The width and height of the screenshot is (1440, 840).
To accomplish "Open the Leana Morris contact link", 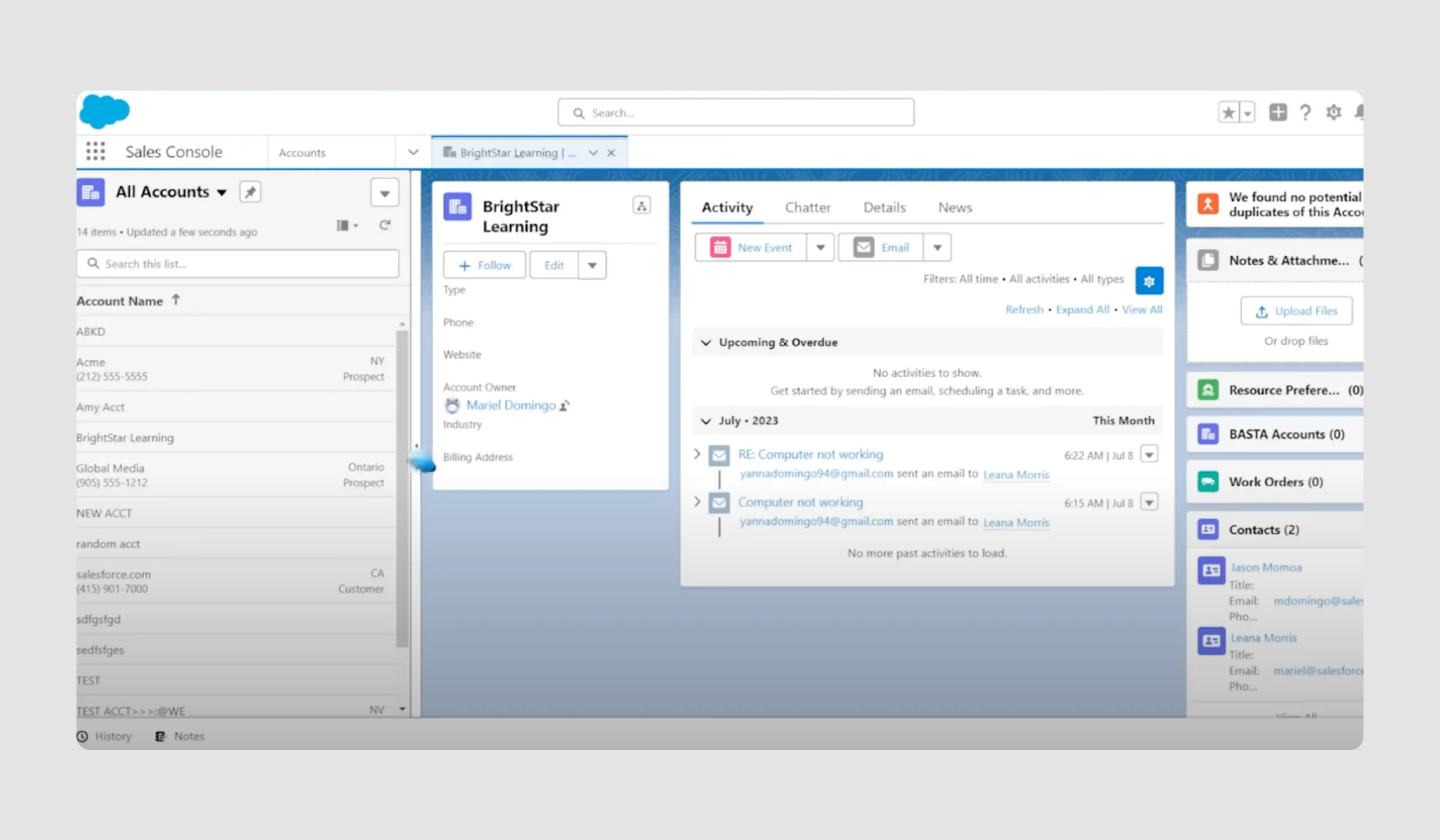I will click(1263, 638).
